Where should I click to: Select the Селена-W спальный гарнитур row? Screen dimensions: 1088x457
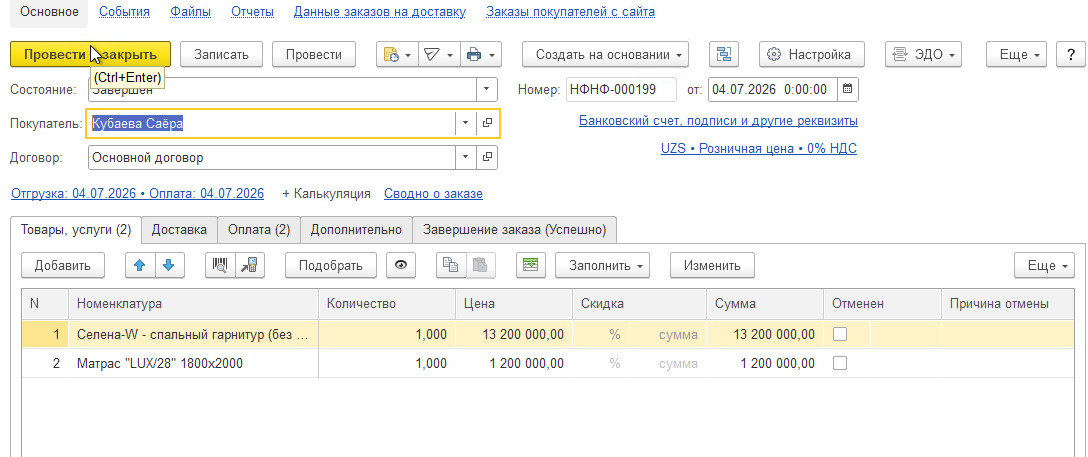(548, 334)
